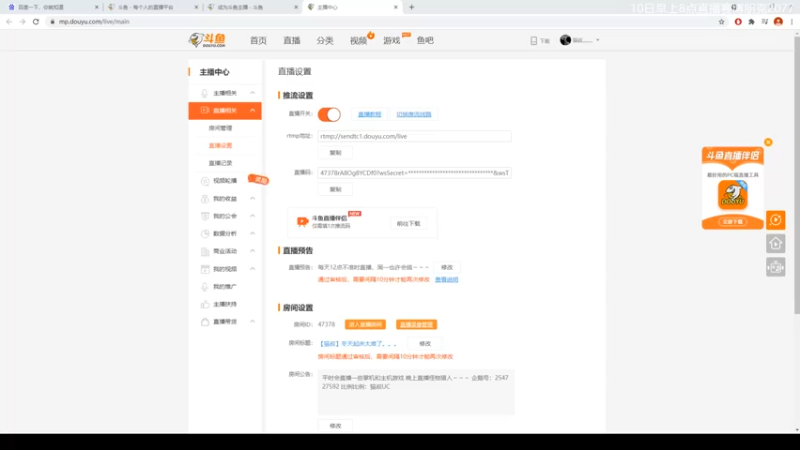The width and height of the screenshot is (800, 450).
Task: Expand the 我的收益 section chevron
Action: pyautogui.click(x=253, y=198)
